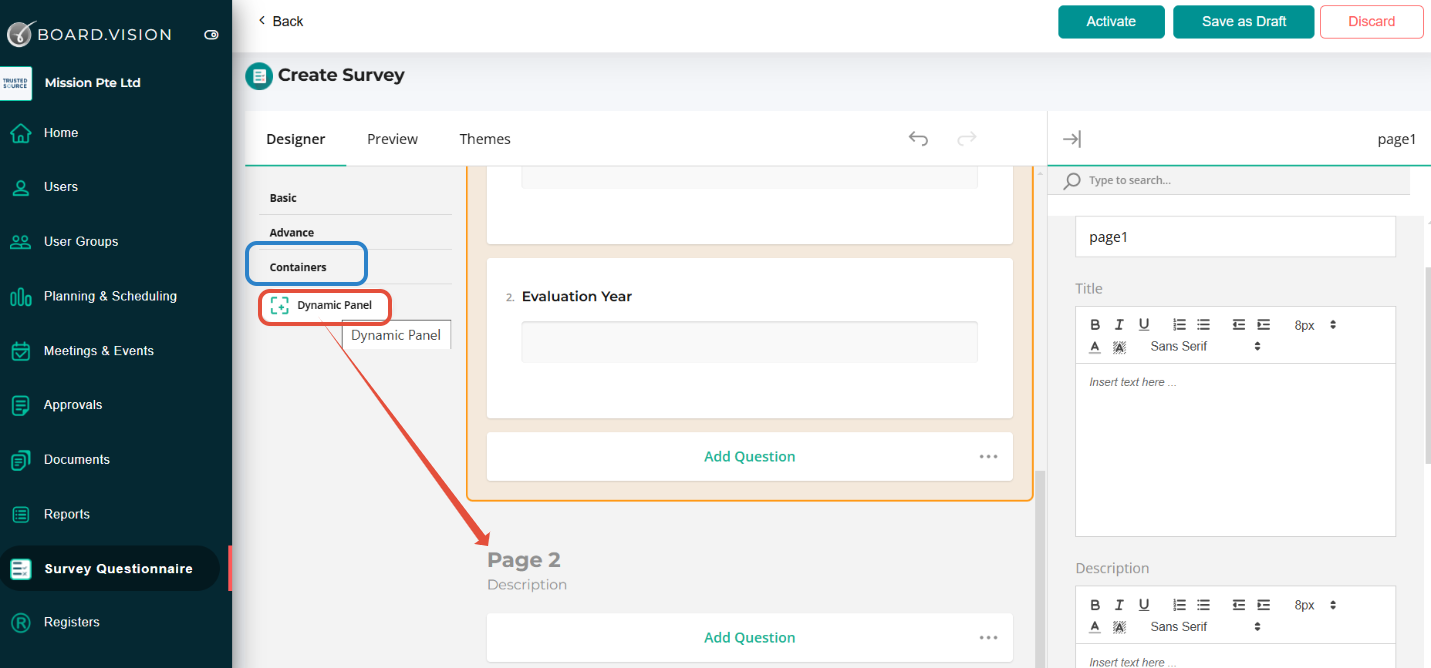Image resolution: width=1431 pixels, height=668 pixels.
Task: Select the Dynamic Panel toolbox item
Action: coord(325,306)
